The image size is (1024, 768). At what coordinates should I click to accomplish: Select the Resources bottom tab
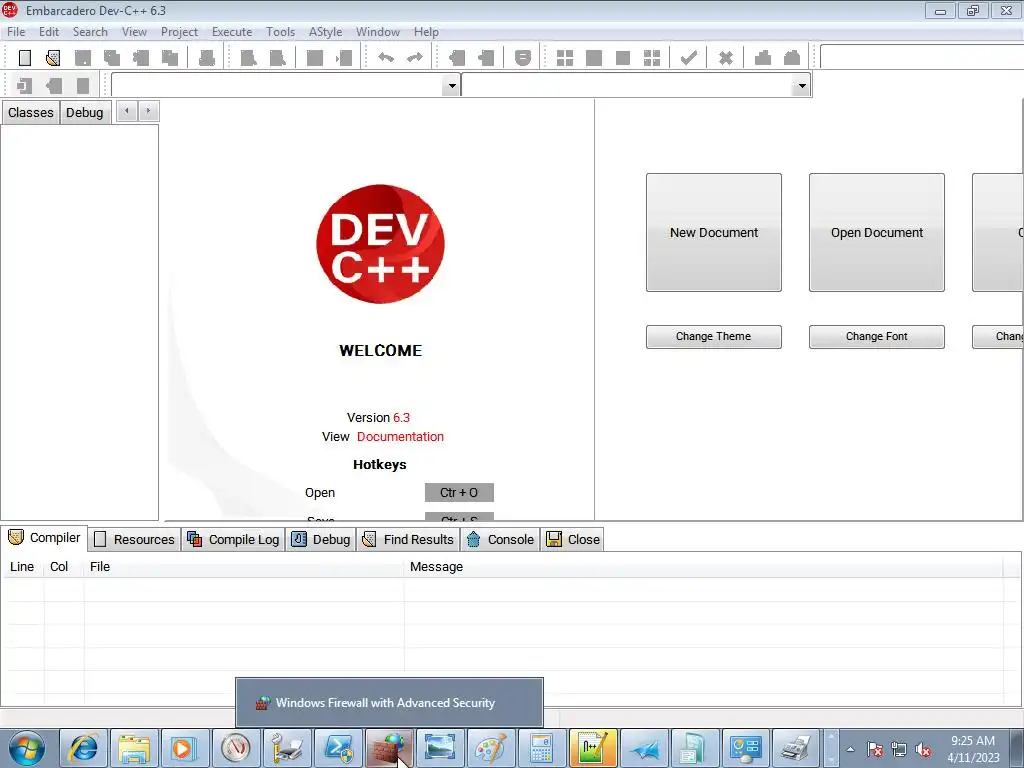point(135,539)
